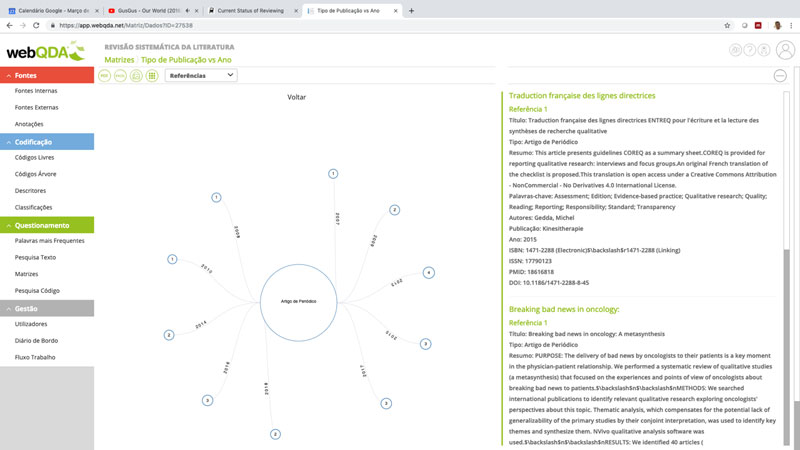Click the webQDA logo
The image size is (800, 450).
(45, 52)
